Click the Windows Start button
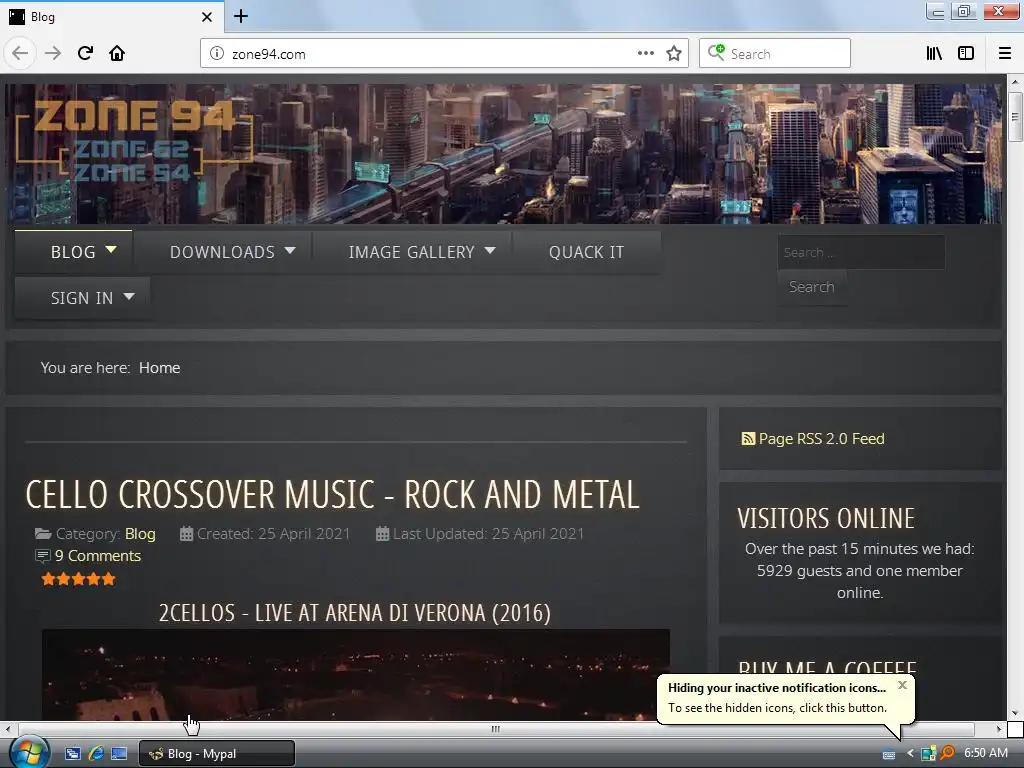 point(27,752)
